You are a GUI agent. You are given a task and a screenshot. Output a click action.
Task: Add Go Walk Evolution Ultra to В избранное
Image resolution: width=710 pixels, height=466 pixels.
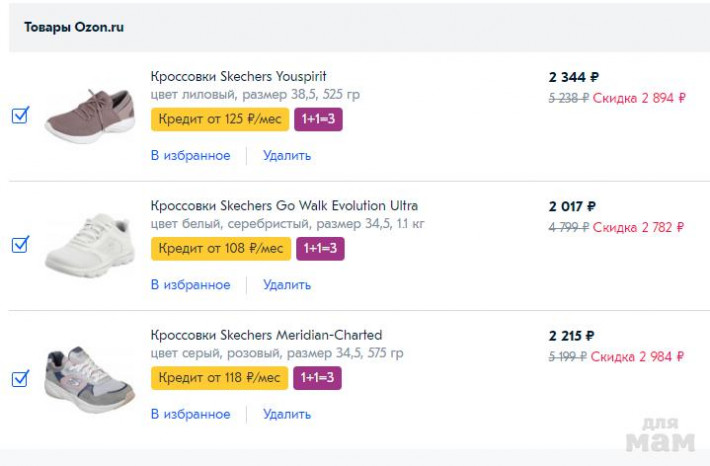pos(190,285)
